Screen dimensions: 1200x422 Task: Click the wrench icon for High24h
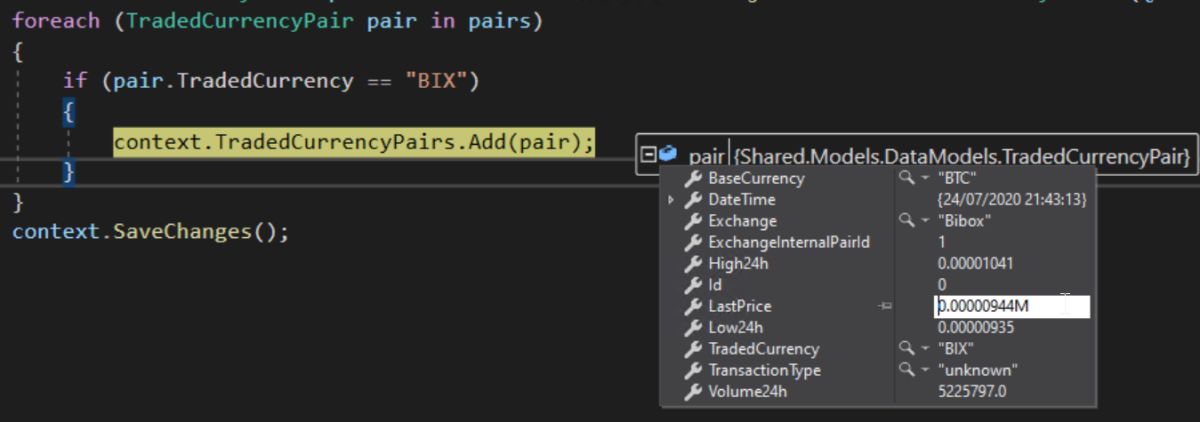692,264
